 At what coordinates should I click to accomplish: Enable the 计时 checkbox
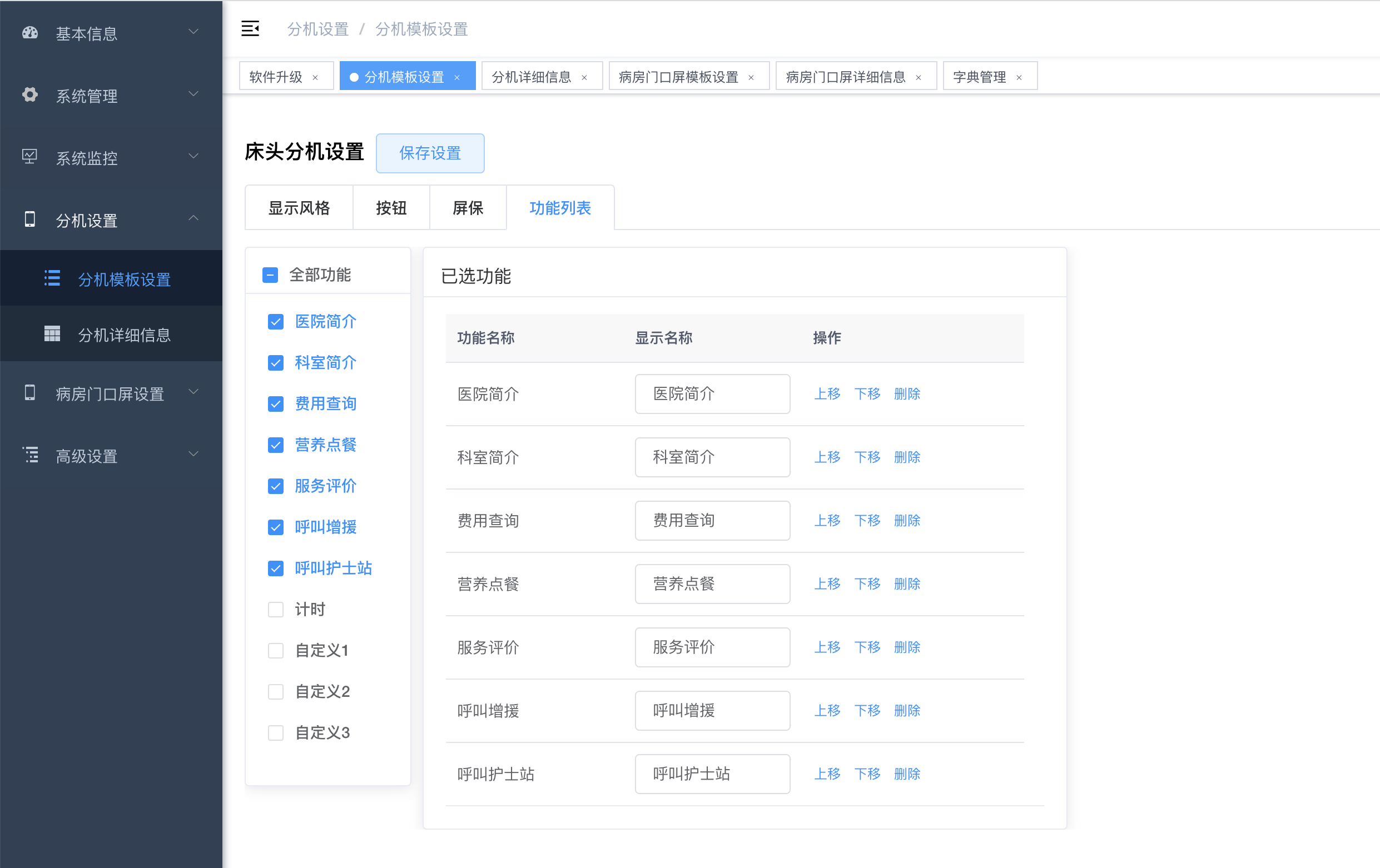(276, 610)
